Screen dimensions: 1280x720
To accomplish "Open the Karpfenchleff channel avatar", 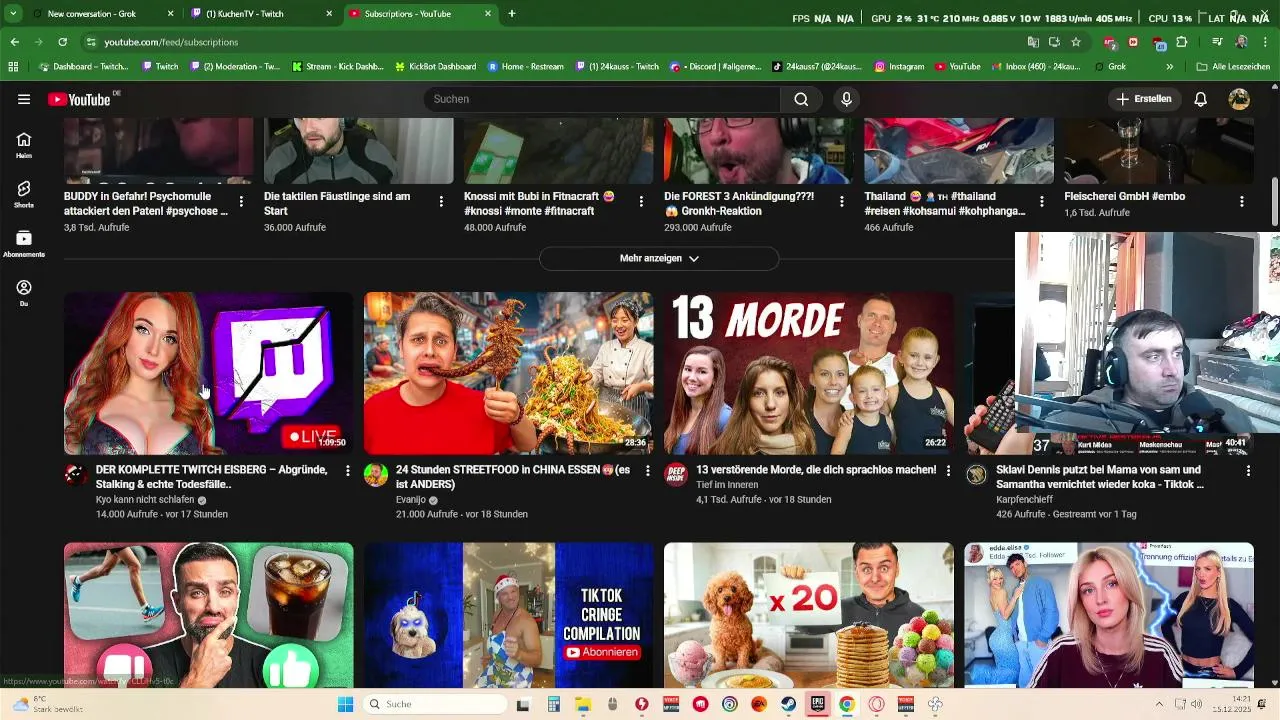I will pyautogui.click(x=976, y=475).
